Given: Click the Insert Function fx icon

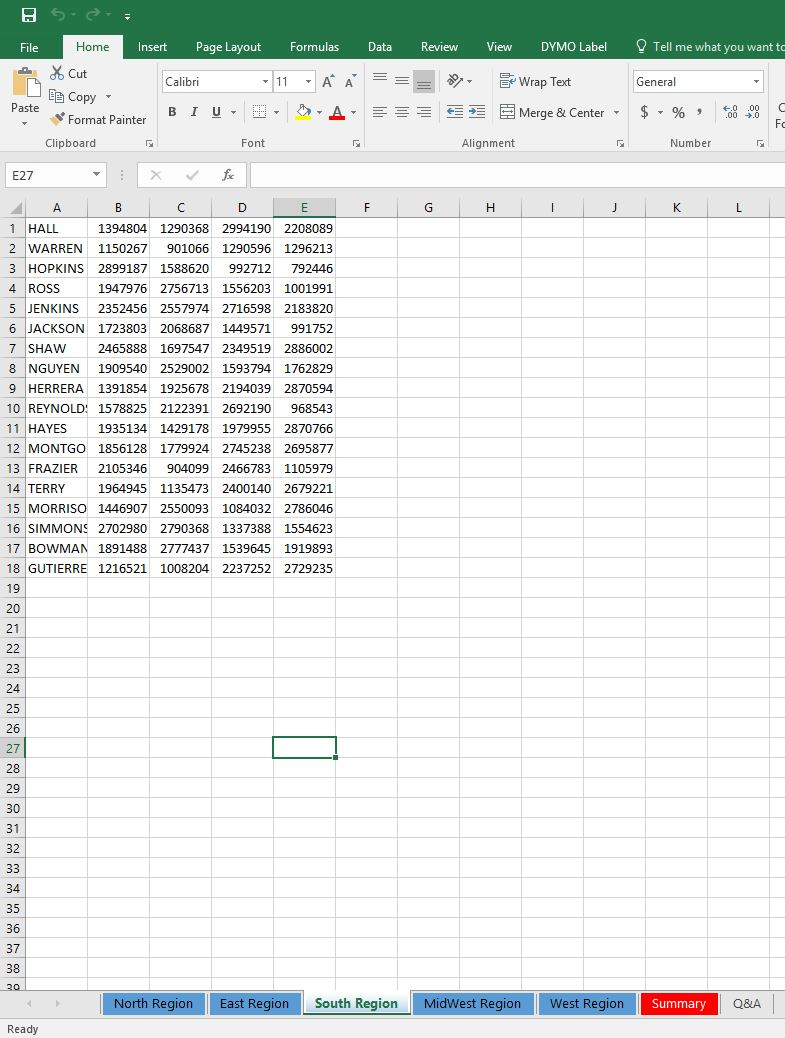Looking at the screenshot, I should click(228, 175).
